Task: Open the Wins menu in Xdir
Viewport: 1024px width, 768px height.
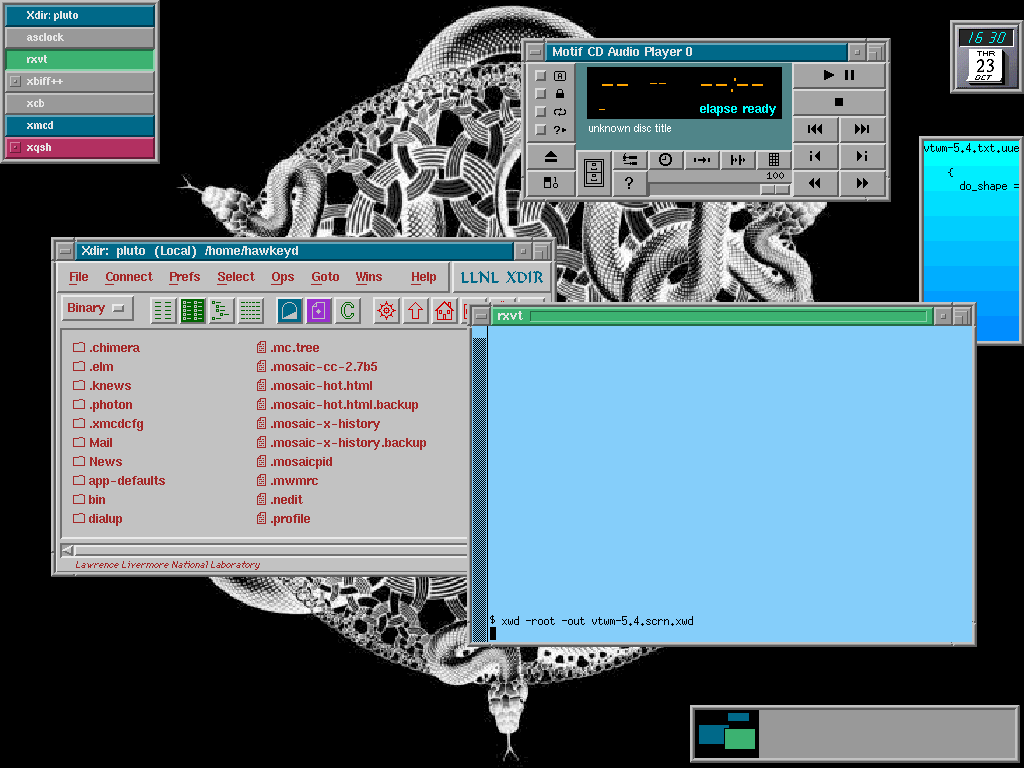Action: coord(369,277)
